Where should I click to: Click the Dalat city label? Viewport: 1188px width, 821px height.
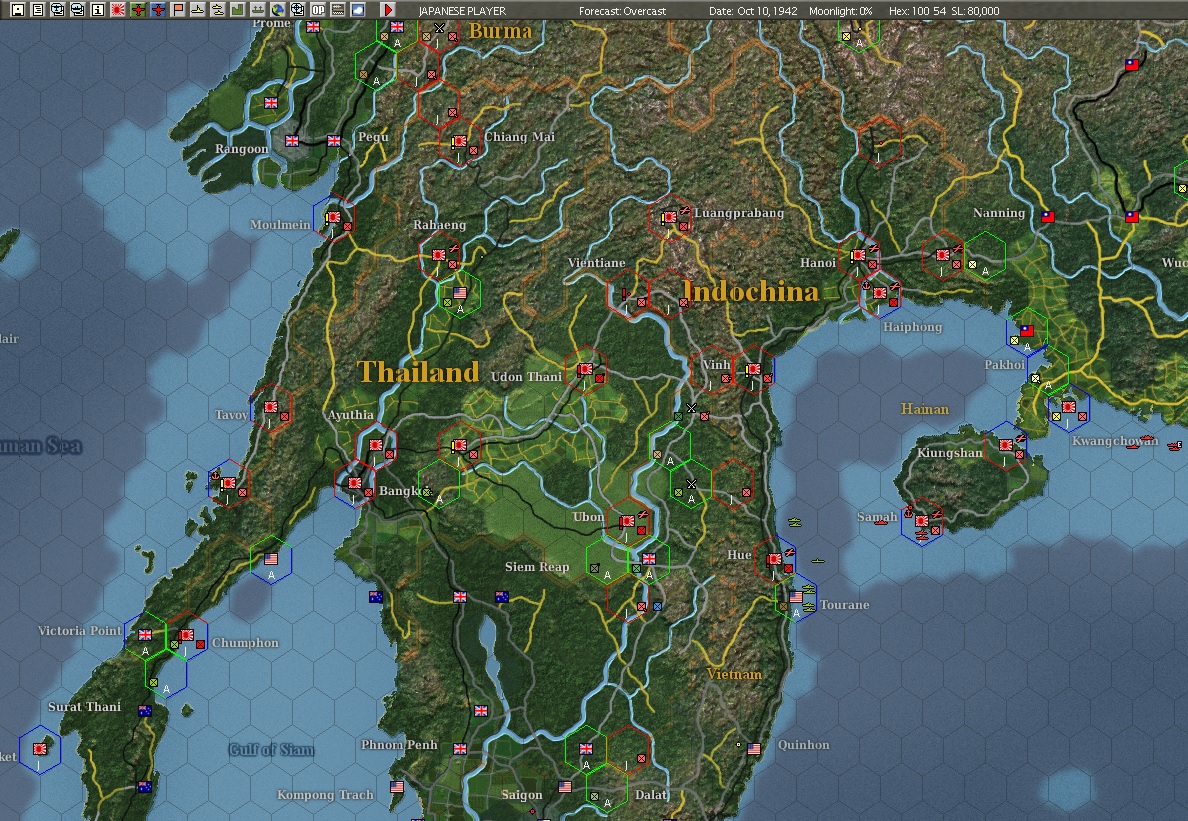coord(652,794)
